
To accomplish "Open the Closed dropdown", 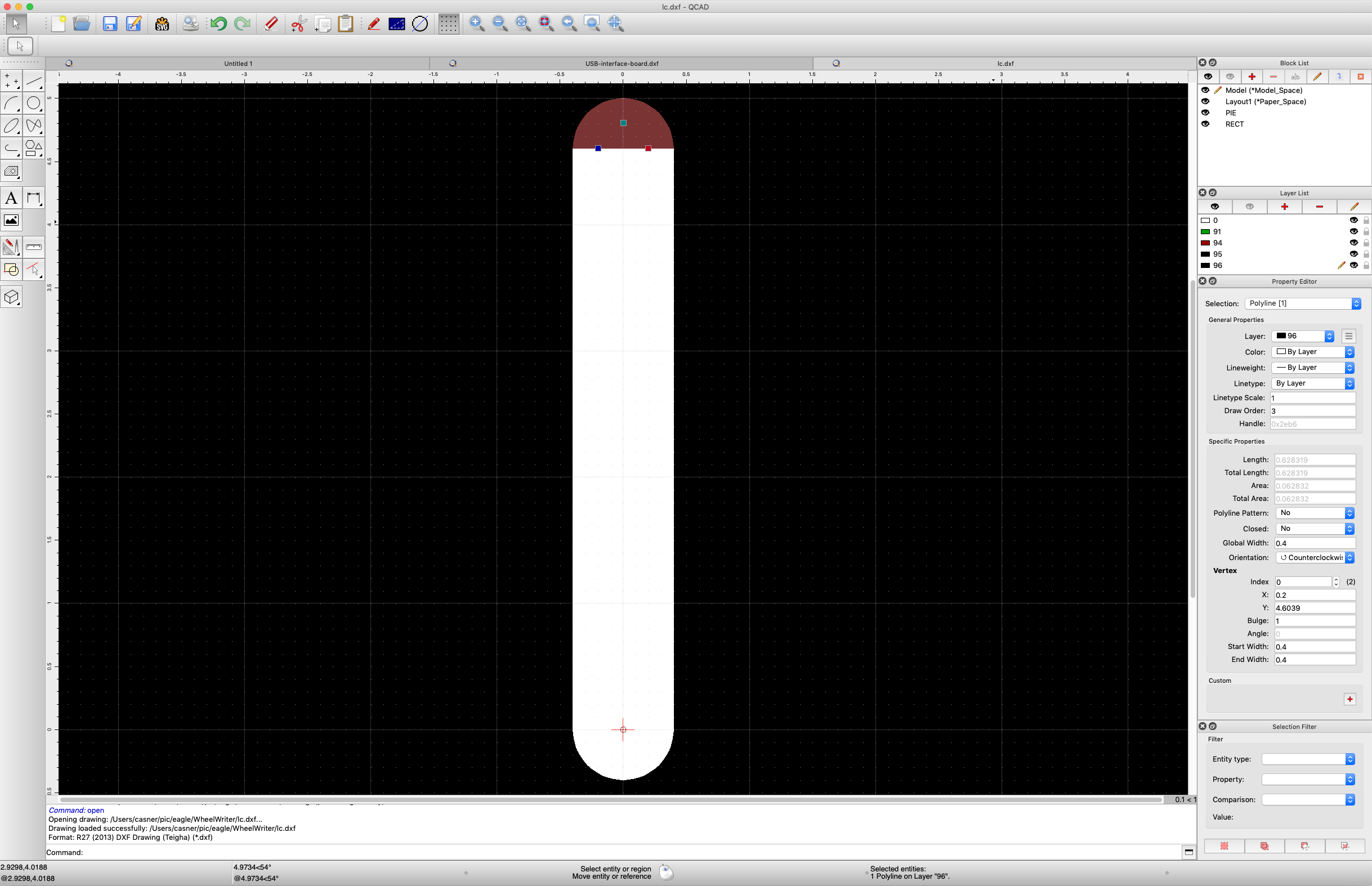I will [1315, 529].
